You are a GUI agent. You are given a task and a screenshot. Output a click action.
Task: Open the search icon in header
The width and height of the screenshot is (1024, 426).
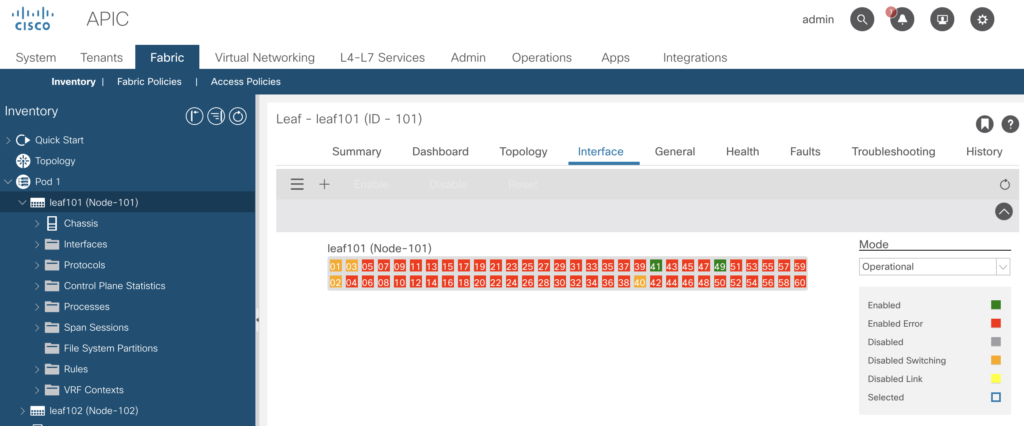pyautogui.click(x=862, y=20)
